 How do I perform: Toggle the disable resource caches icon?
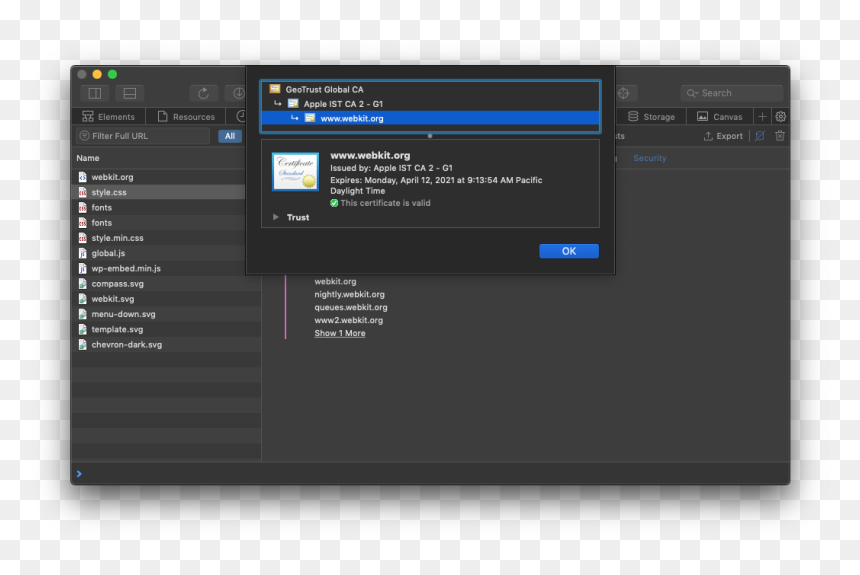pyautogui.click(x=760, y=136)
